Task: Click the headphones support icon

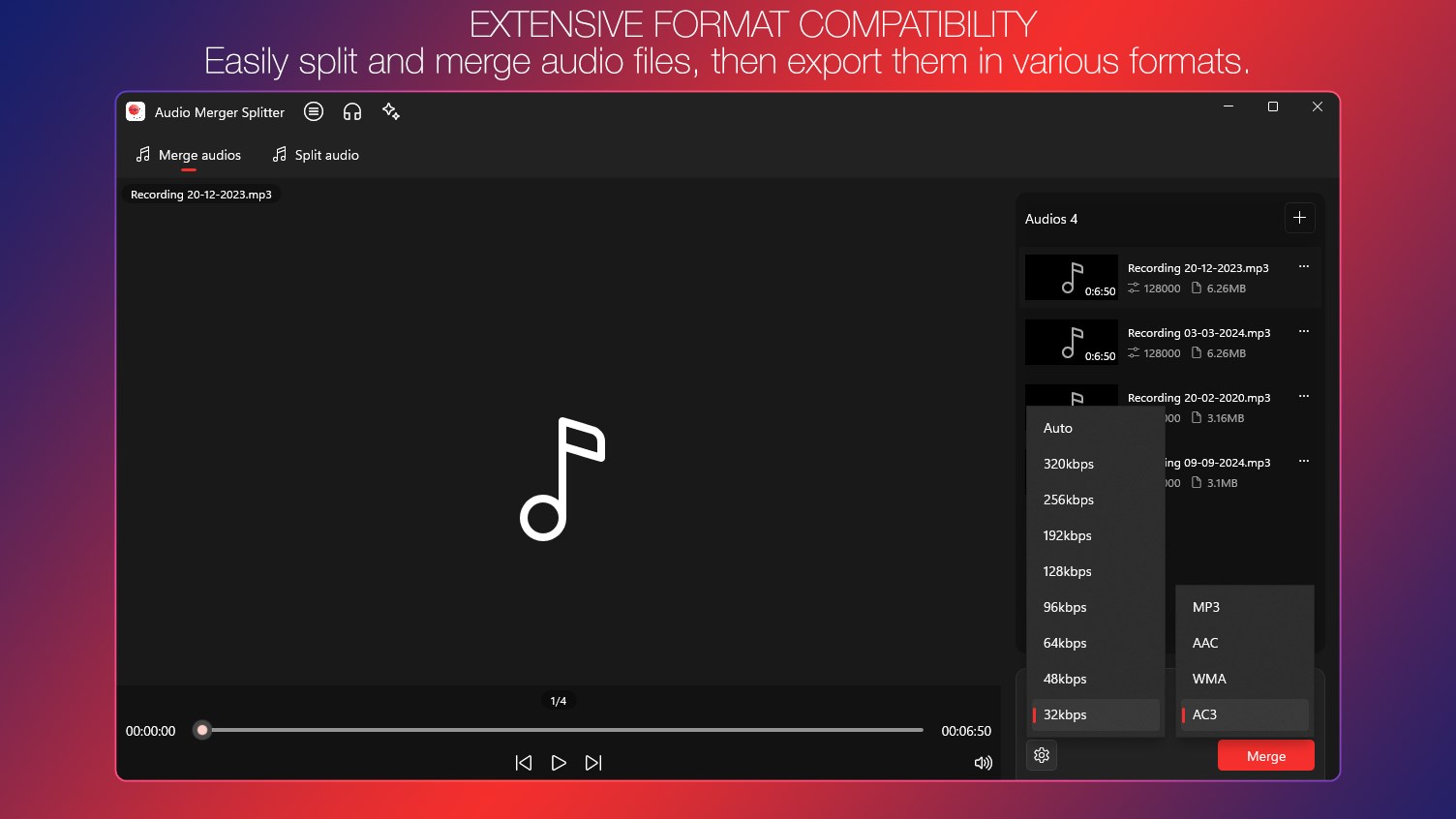Action: [x=352, y=111]
